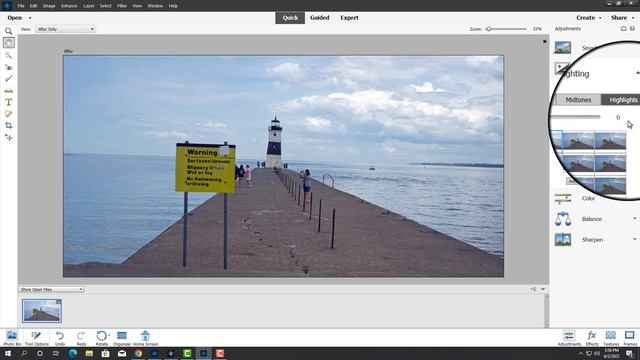Open the Layer menu

click(89, 6)
